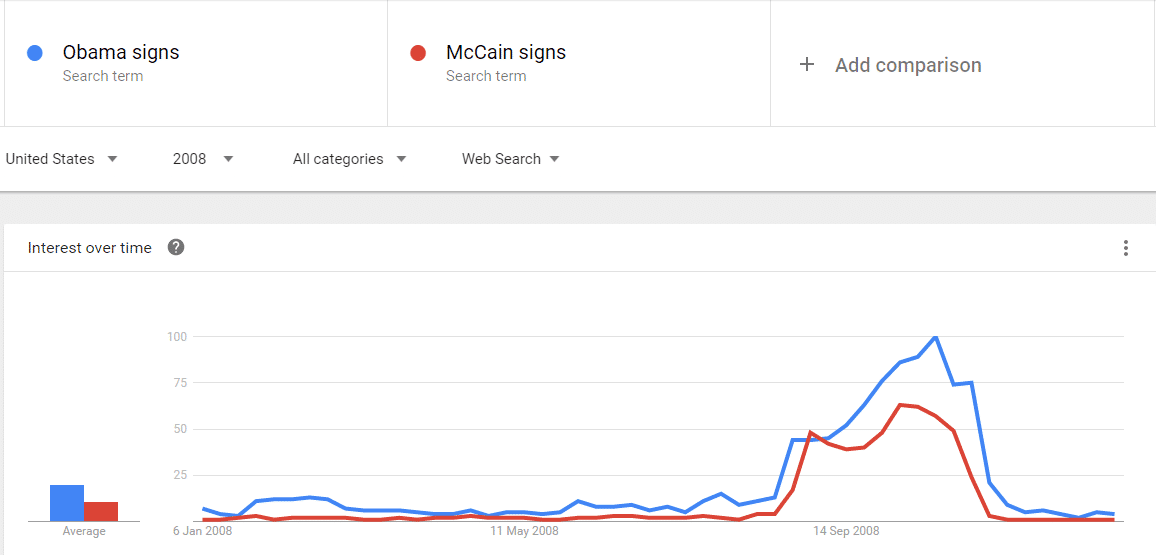Click the 14 Sep 2008 axis label
Screen dimensions: 1156x555
coord(846,531)
